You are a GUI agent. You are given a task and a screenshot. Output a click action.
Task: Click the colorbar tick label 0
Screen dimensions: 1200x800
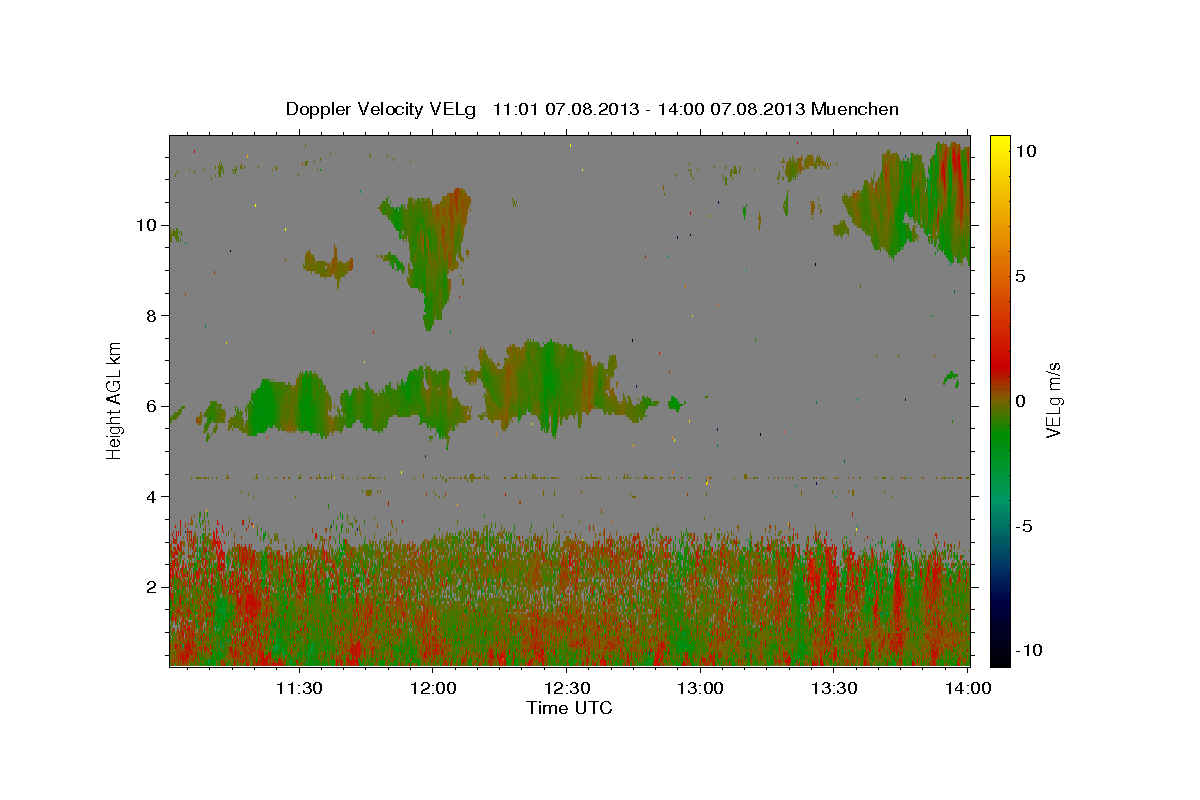click(x=1019, y=401)
